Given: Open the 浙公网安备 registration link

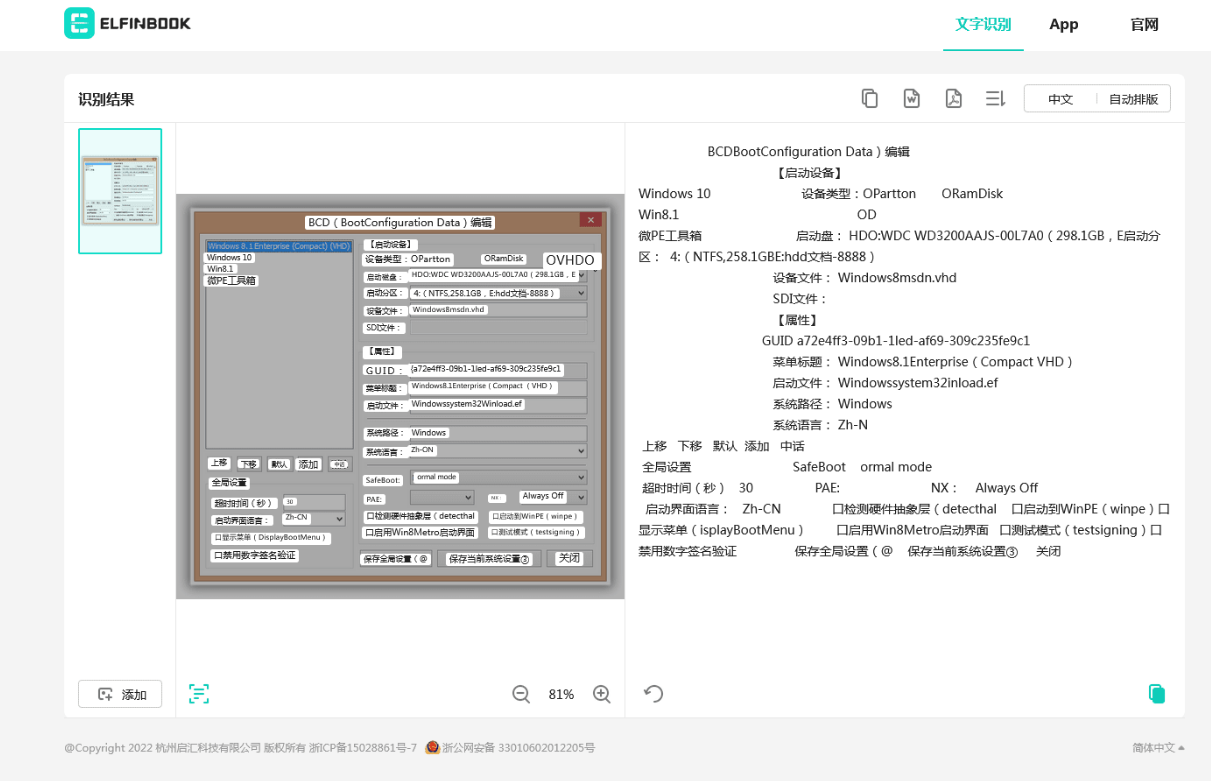Looking at the screenshot, I should tap(518, 748).
